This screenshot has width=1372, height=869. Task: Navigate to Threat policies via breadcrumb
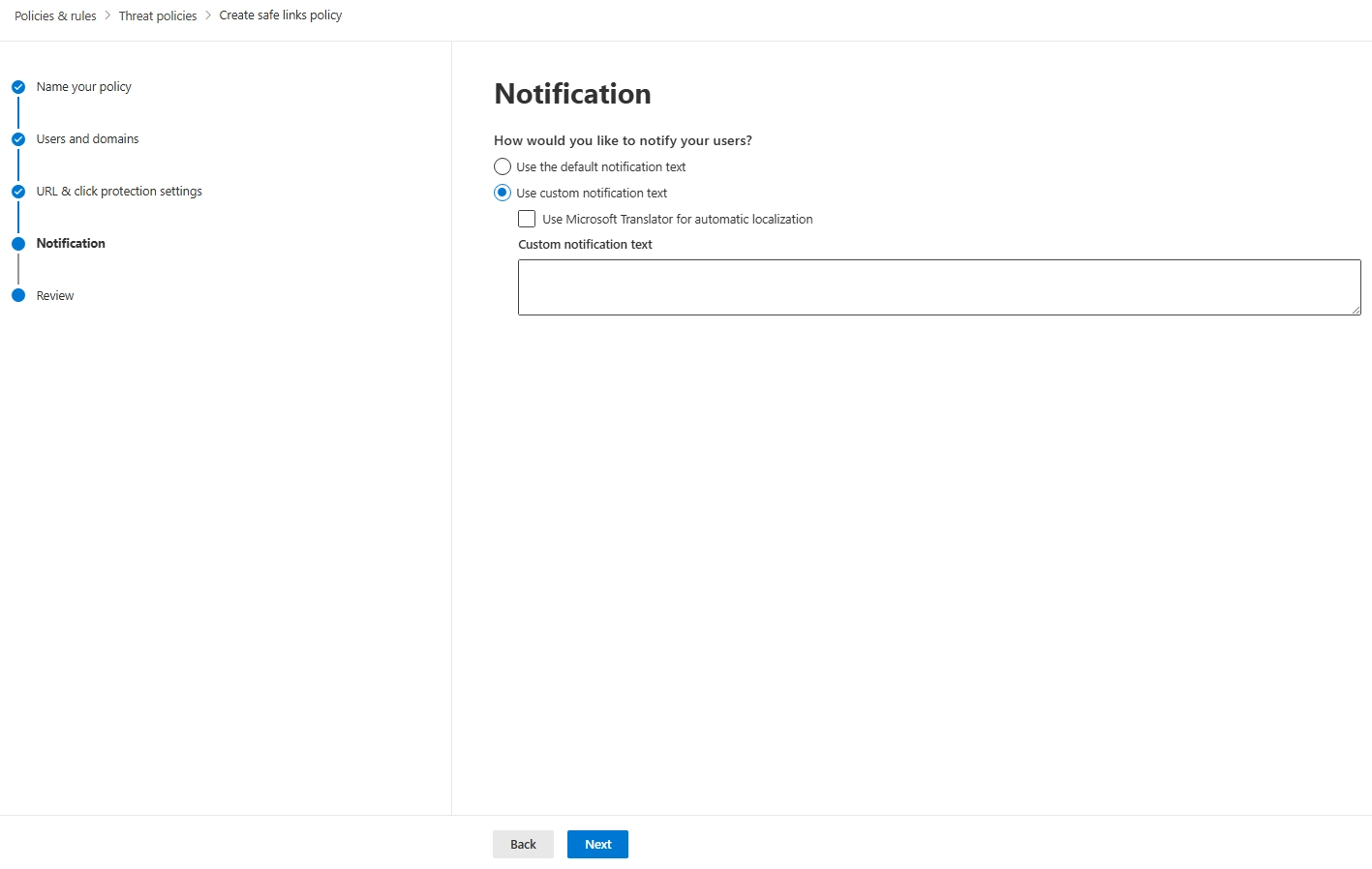157,15
